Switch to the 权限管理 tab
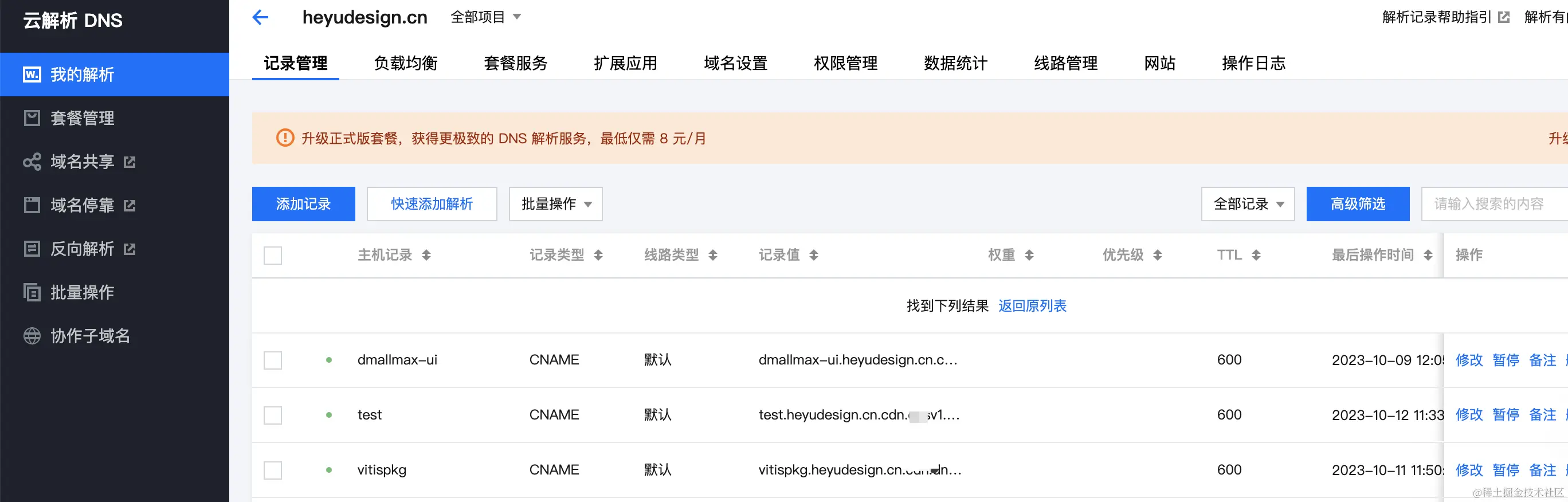This screenshot has height=502, width=1568. click(846, 63)
